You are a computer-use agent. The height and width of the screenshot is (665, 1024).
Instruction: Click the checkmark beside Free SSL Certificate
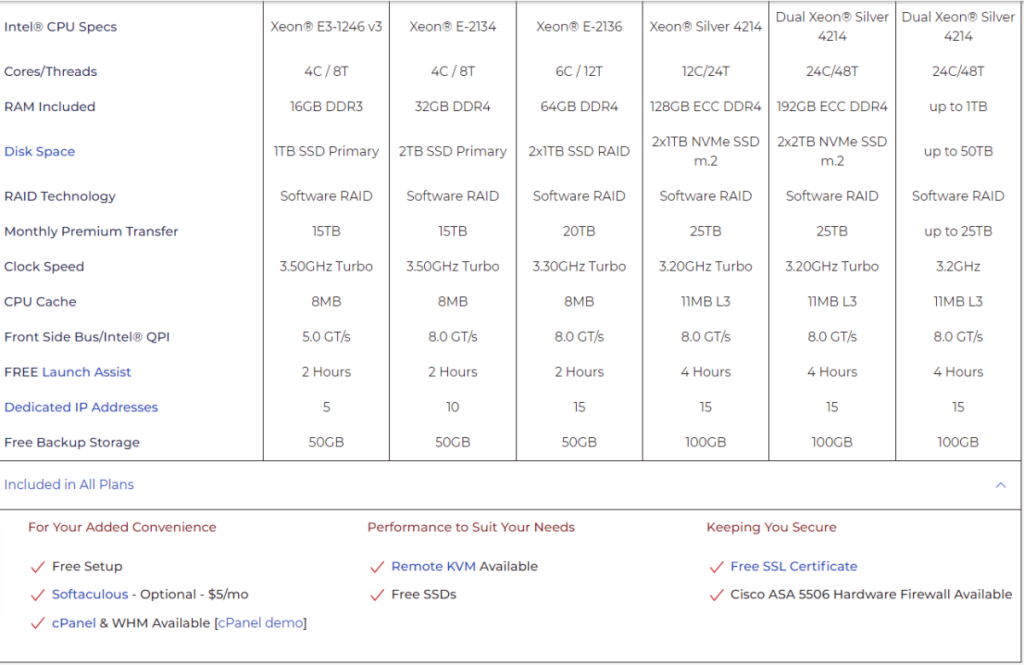tap(717, 566)
